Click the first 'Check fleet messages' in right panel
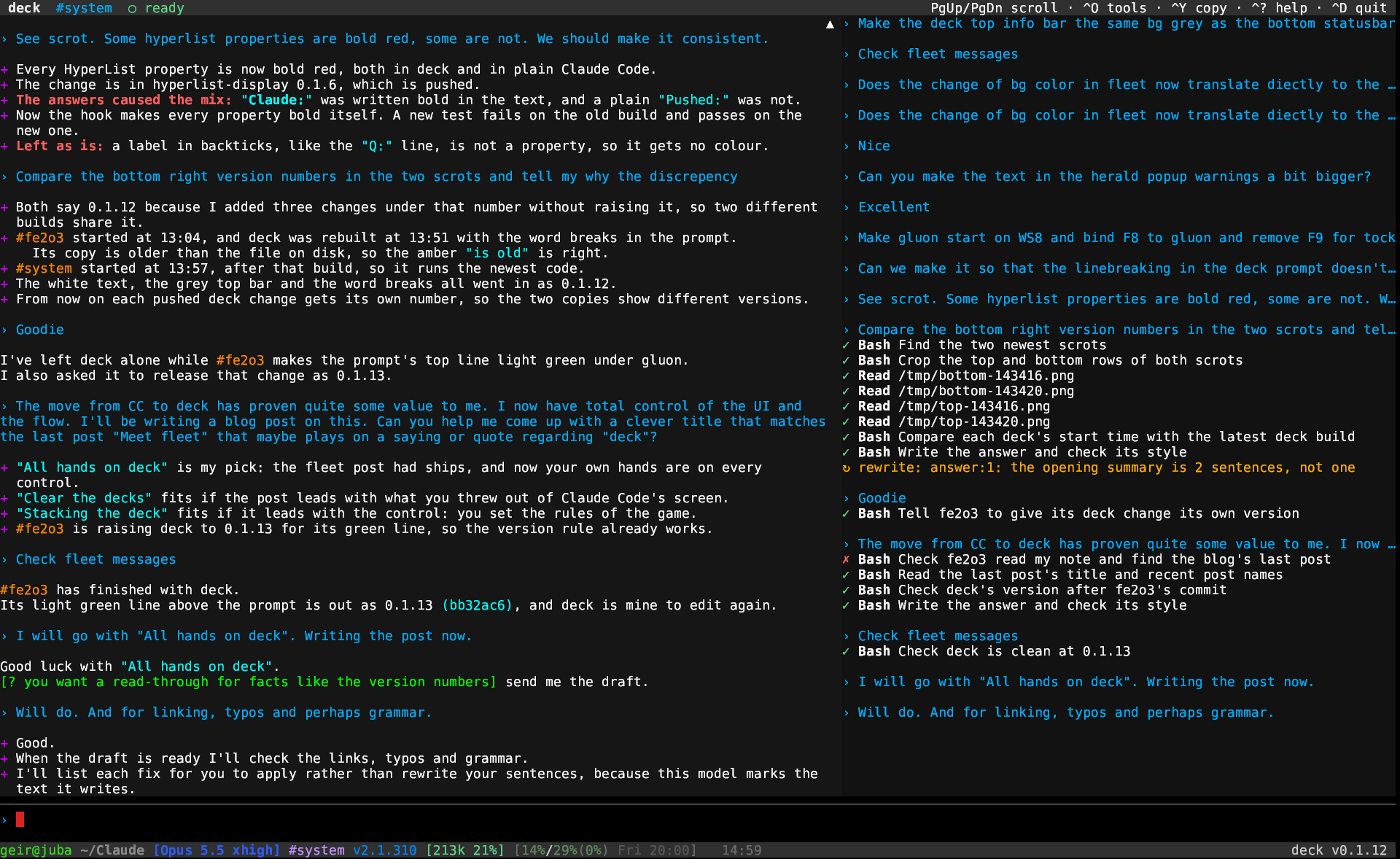Image resolution: width=1400 pixels, height=859 pixels. click(938, 54)
